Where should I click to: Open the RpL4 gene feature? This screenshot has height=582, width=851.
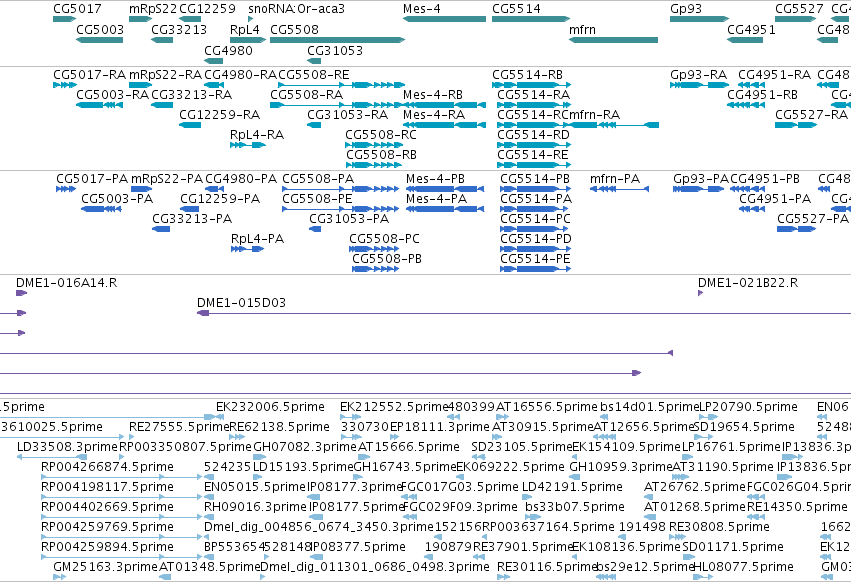point(248,40)
